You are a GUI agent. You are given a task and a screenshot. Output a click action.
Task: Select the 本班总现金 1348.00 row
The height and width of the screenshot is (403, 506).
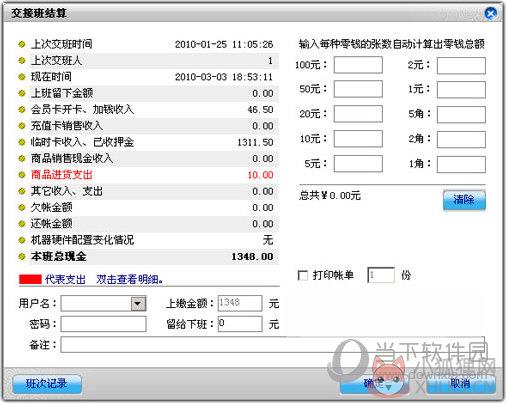point(149,257)
